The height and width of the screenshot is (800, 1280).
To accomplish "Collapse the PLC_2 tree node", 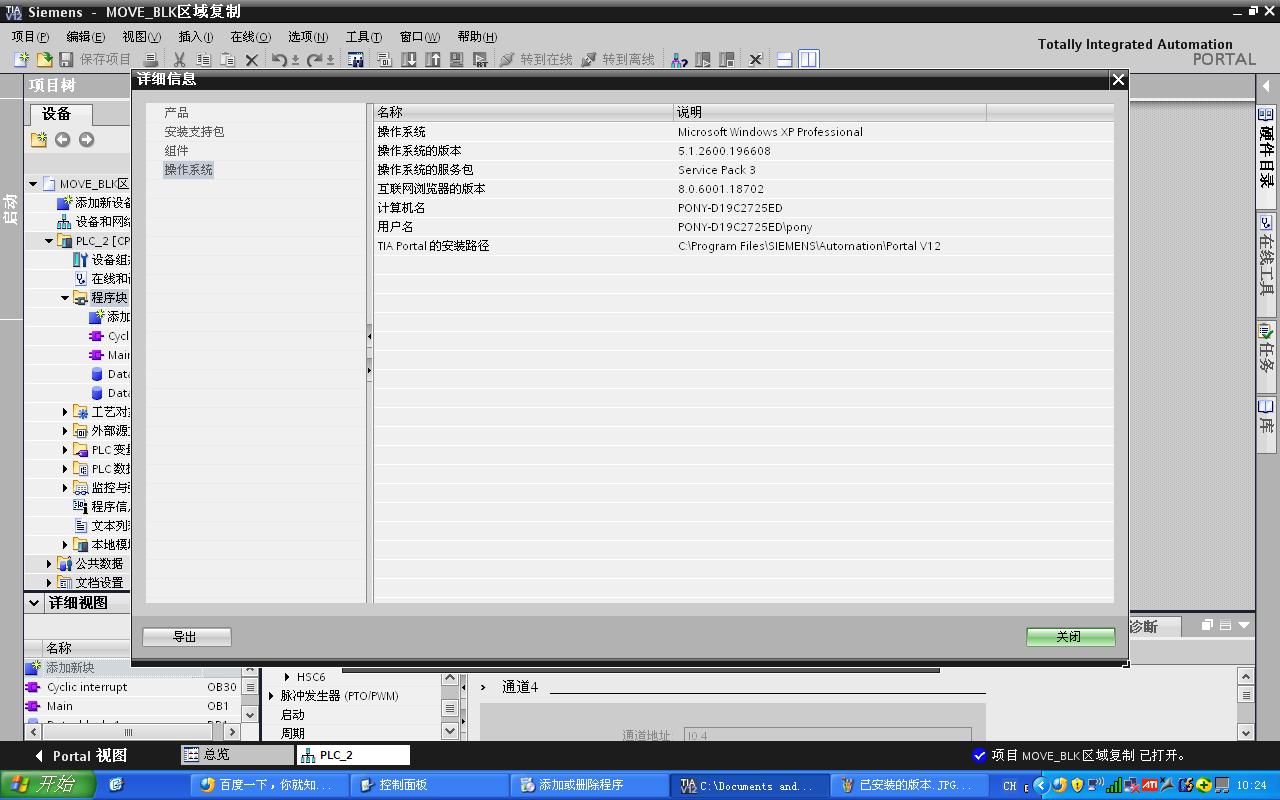I will pyautogui.click(x=49, y=241).
